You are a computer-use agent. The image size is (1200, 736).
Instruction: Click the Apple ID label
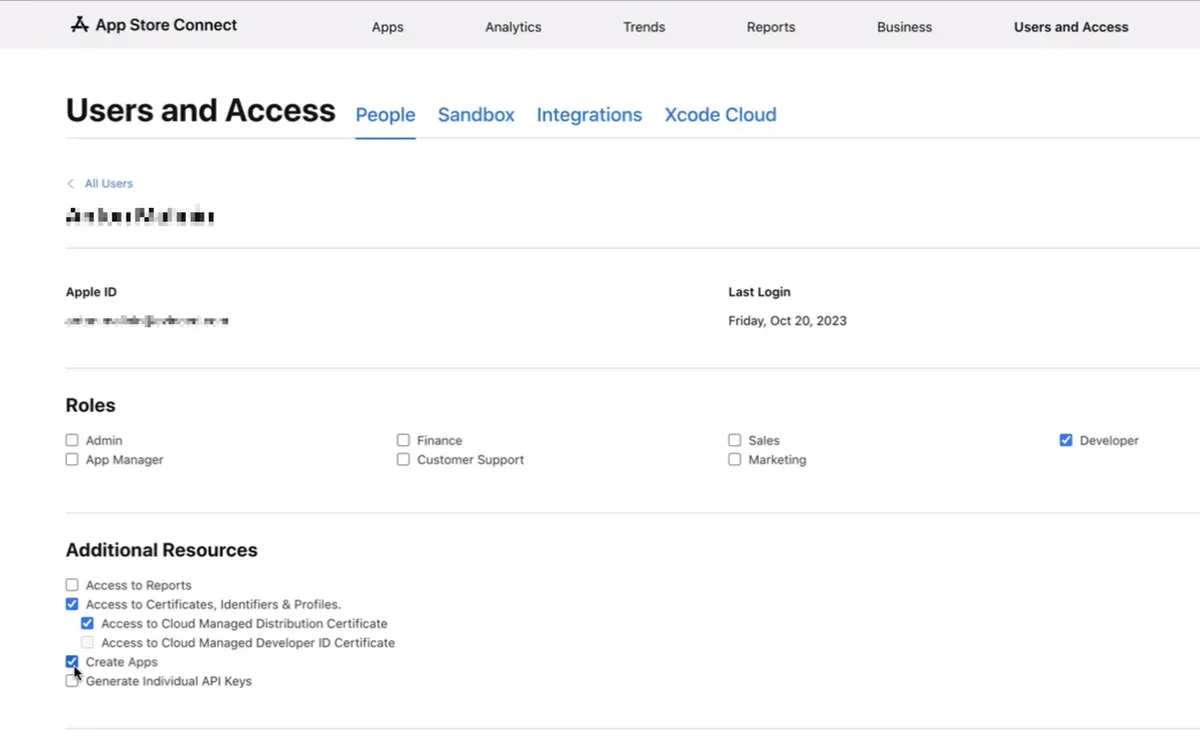91,292
